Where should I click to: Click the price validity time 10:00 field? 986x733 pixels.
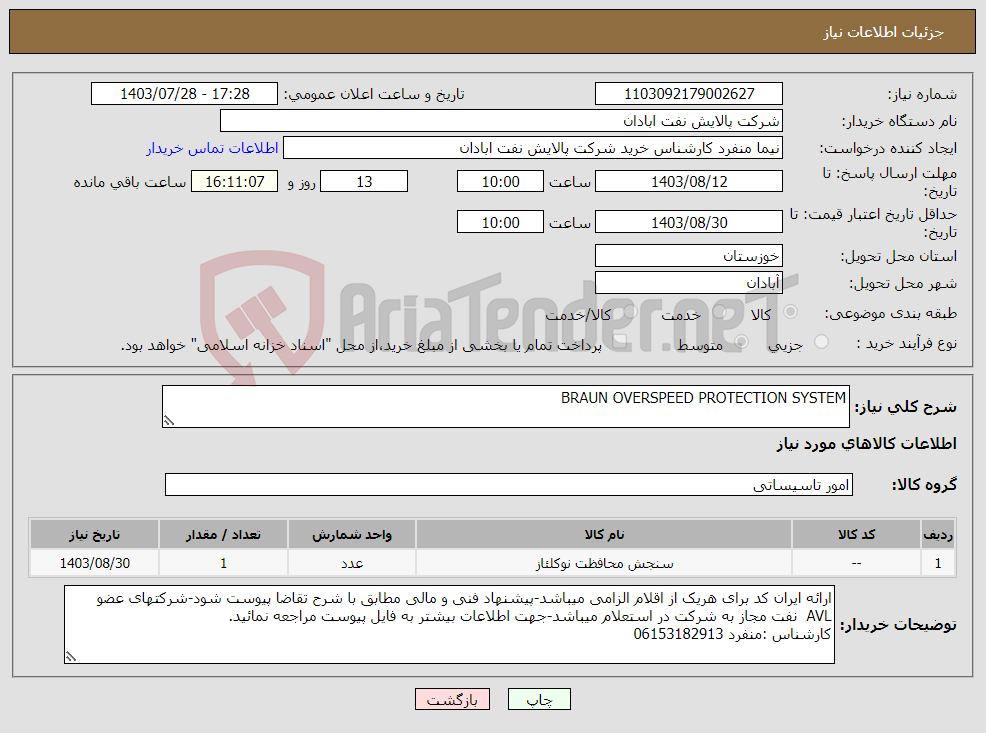coord(500,222)
